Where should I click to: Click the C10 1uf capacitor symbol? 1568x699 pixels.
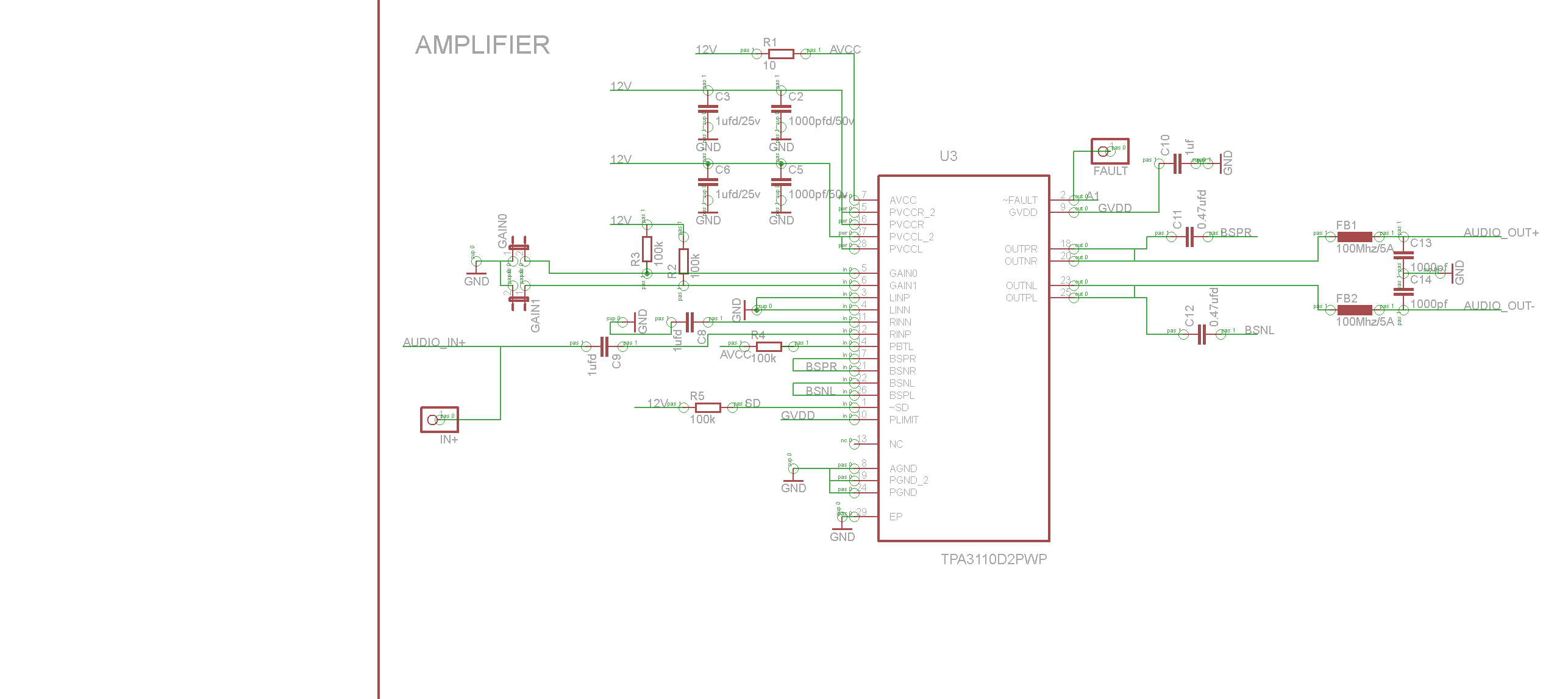pos(1177,163)
